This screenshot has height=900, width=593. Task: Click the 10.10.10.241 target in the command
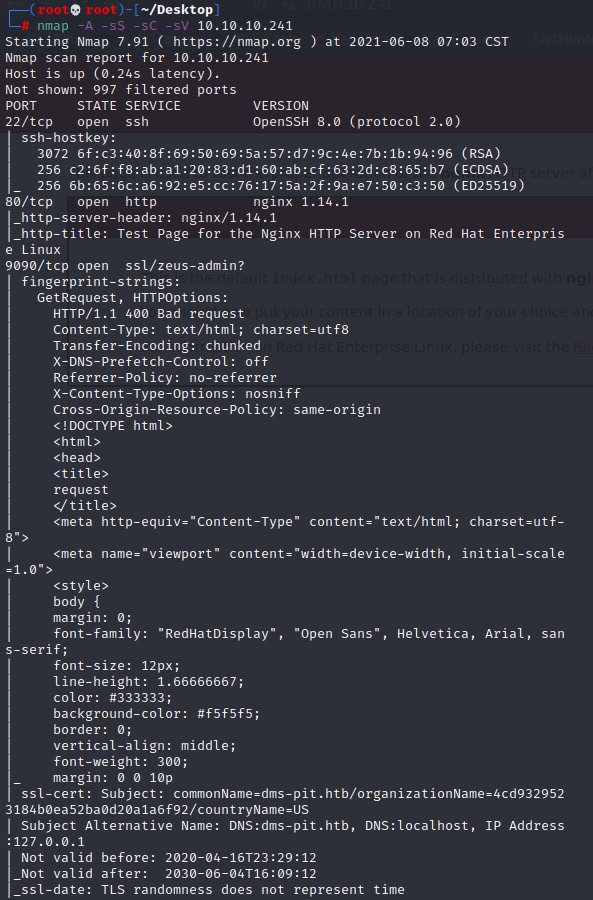245,26
